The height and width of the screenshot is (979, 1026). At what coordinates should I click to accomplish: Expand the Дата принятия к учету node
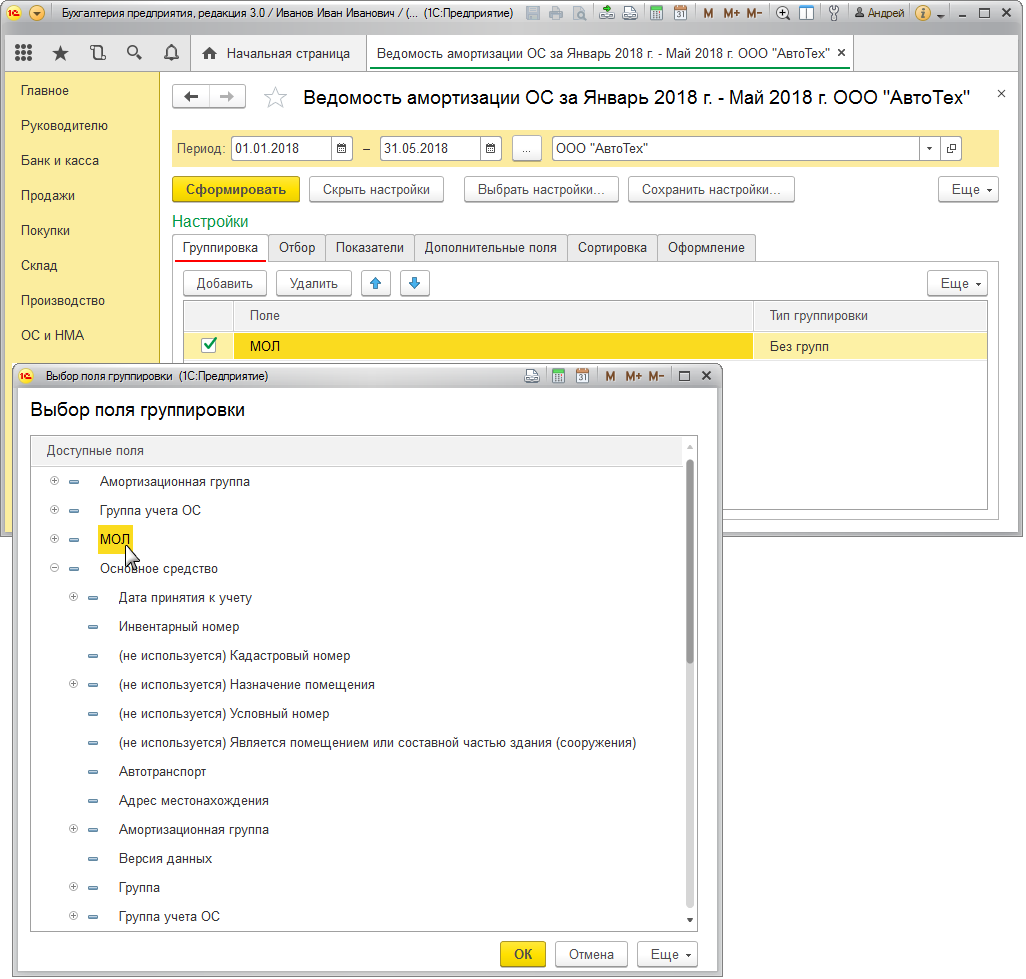(x=73, y=597)
